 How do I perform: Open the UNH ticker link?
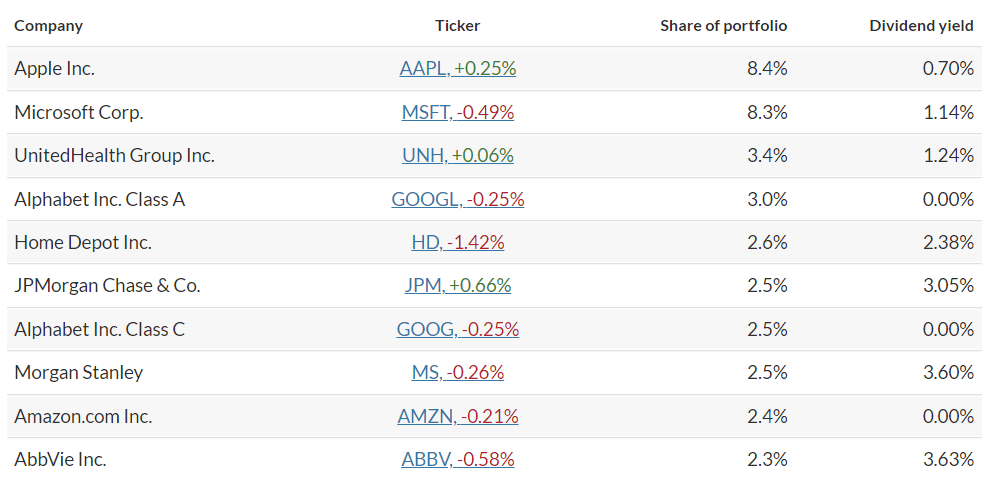[x=457, y=156]
